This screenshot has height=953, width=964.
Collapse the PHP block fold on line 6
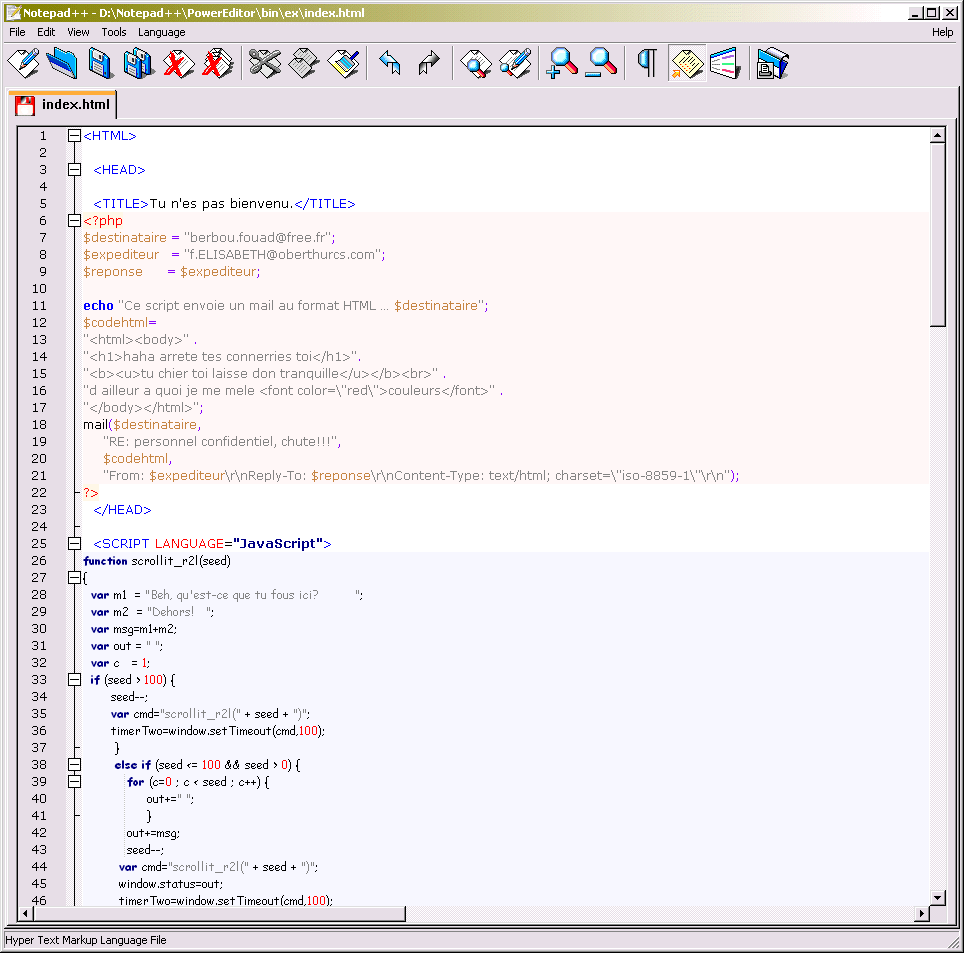click(x=74, y=220)
